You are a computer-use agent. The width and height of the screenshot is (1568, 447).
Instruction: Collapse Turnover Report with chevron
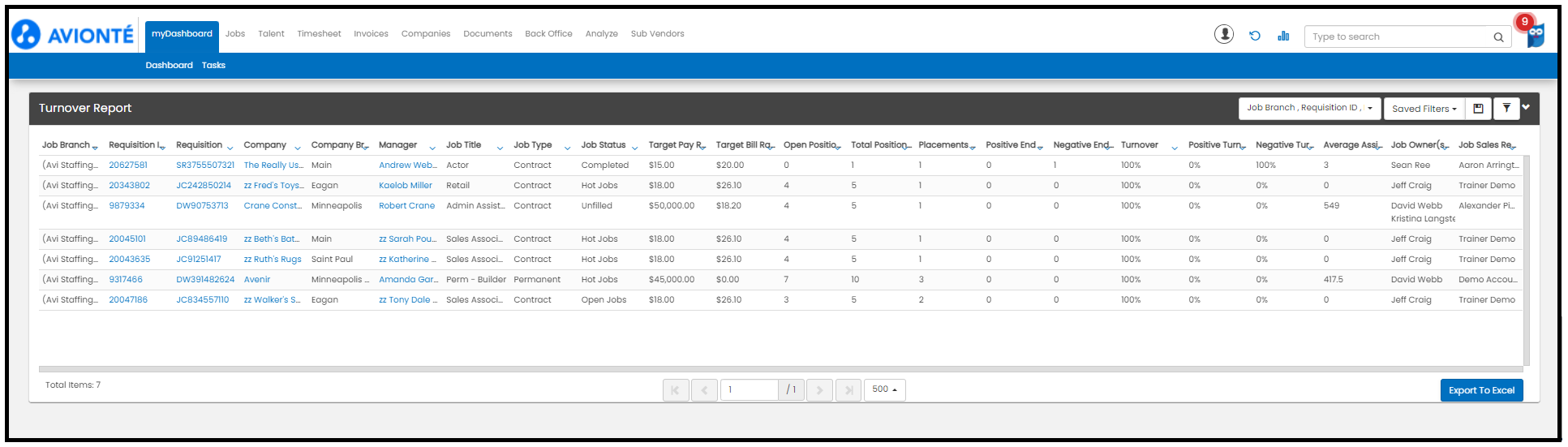(x=1526, y=107)
